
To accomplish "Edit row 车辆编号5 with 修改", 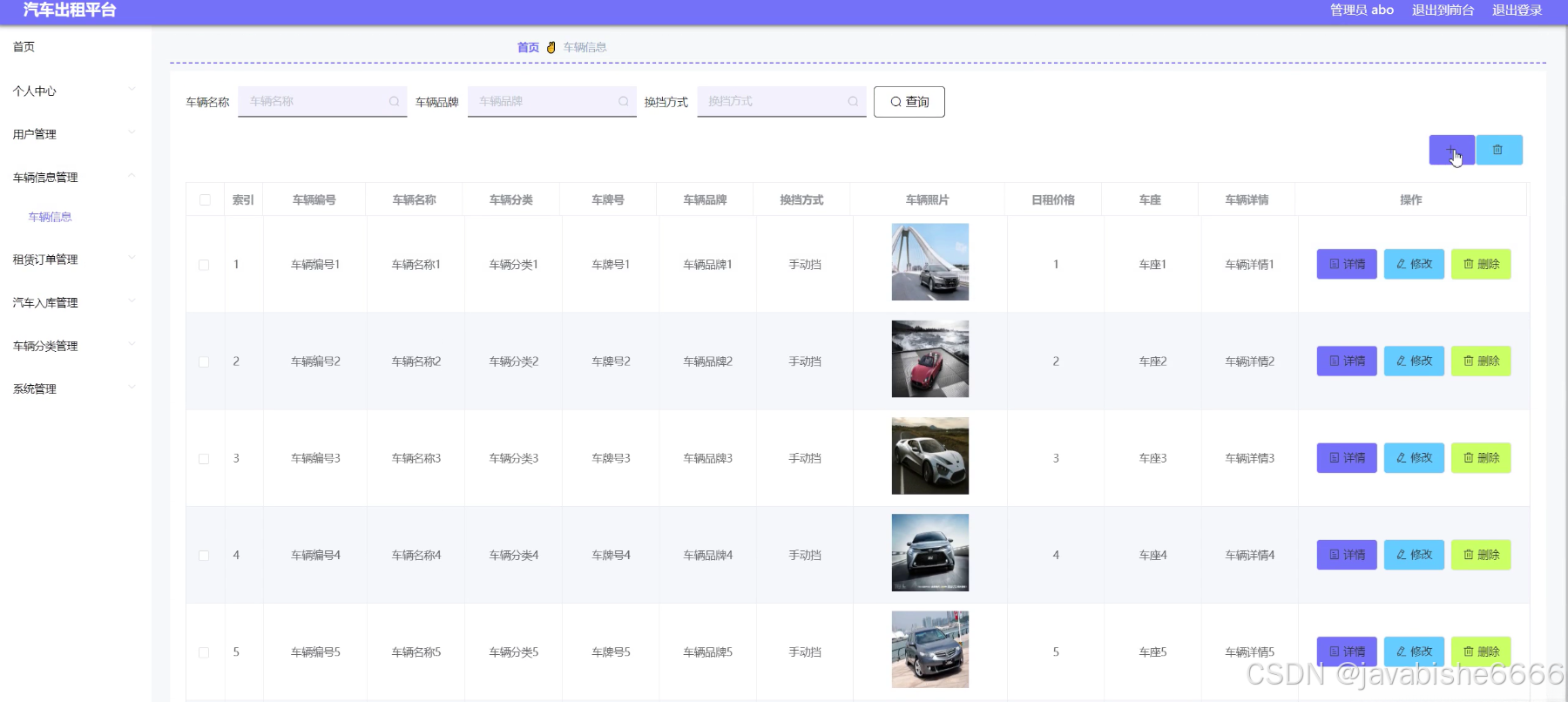I will pyautogui.click(x=1414, y=651).
